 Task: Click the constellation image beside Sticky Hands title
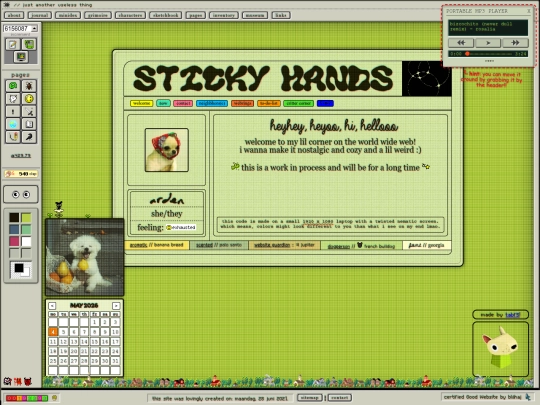pos(426,79)
